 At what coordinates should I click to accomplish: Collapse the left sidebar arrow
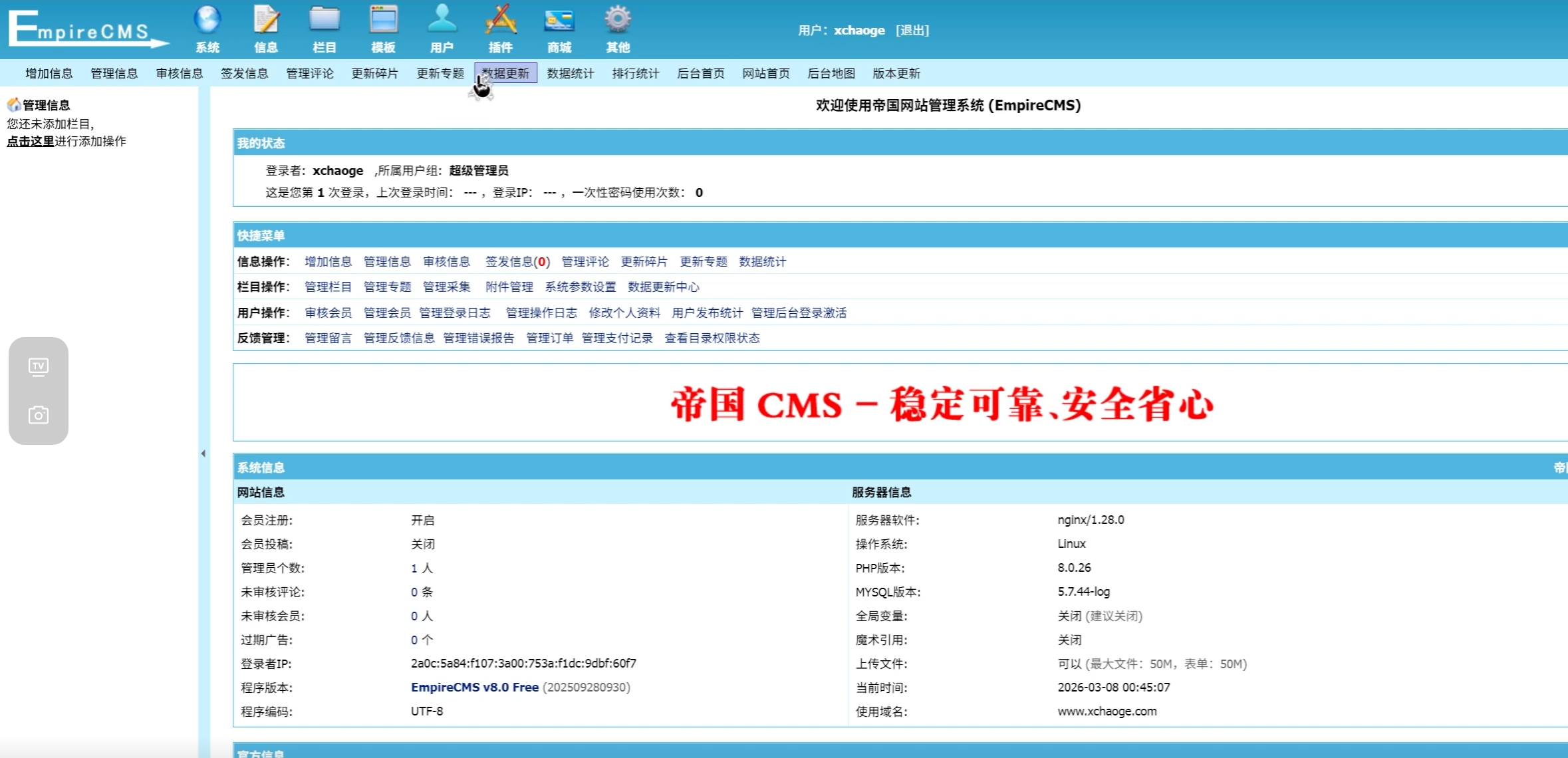pyautogui.click(x=203, y=453)
